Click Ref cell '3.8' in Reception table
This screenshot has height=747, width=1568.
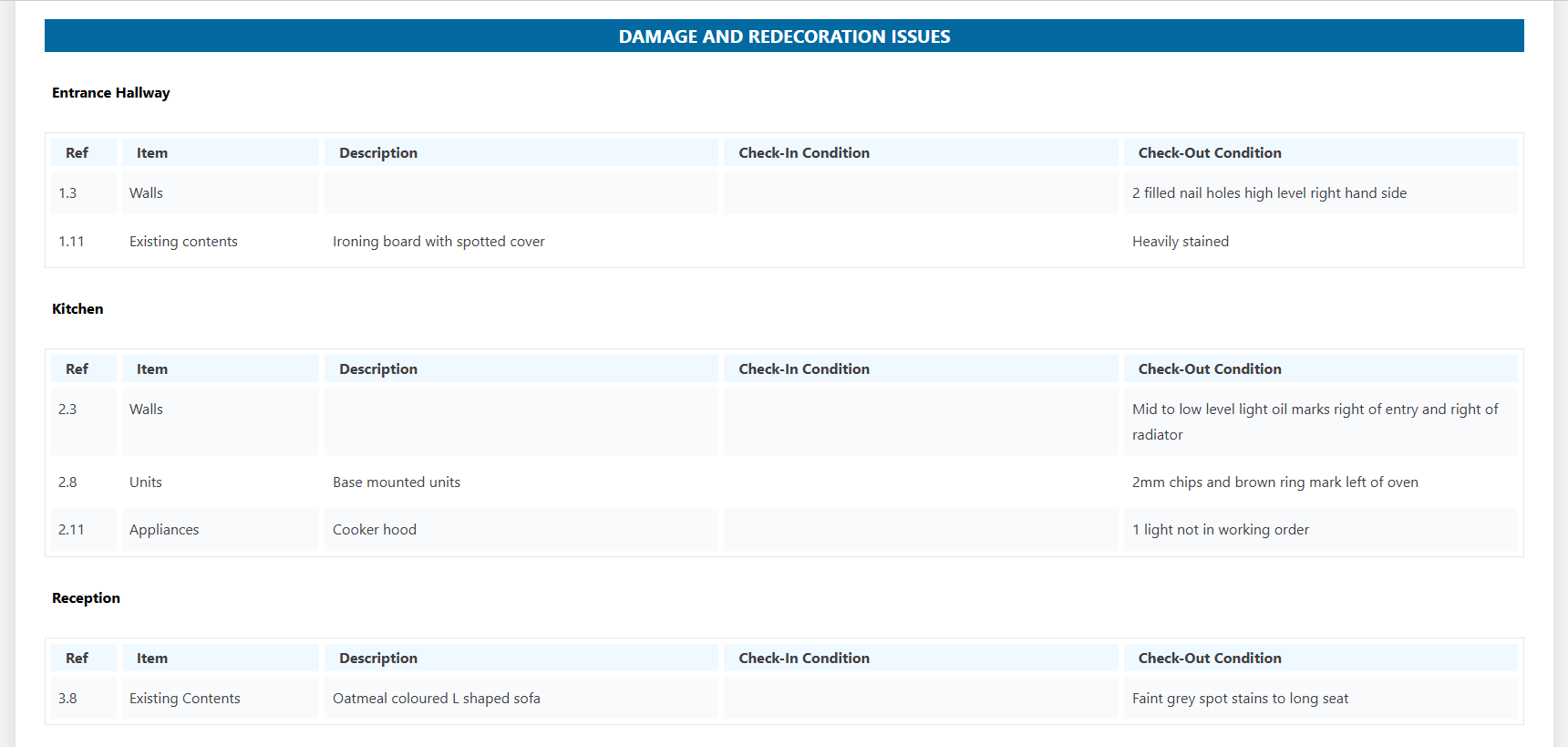[x=83, y=699]
